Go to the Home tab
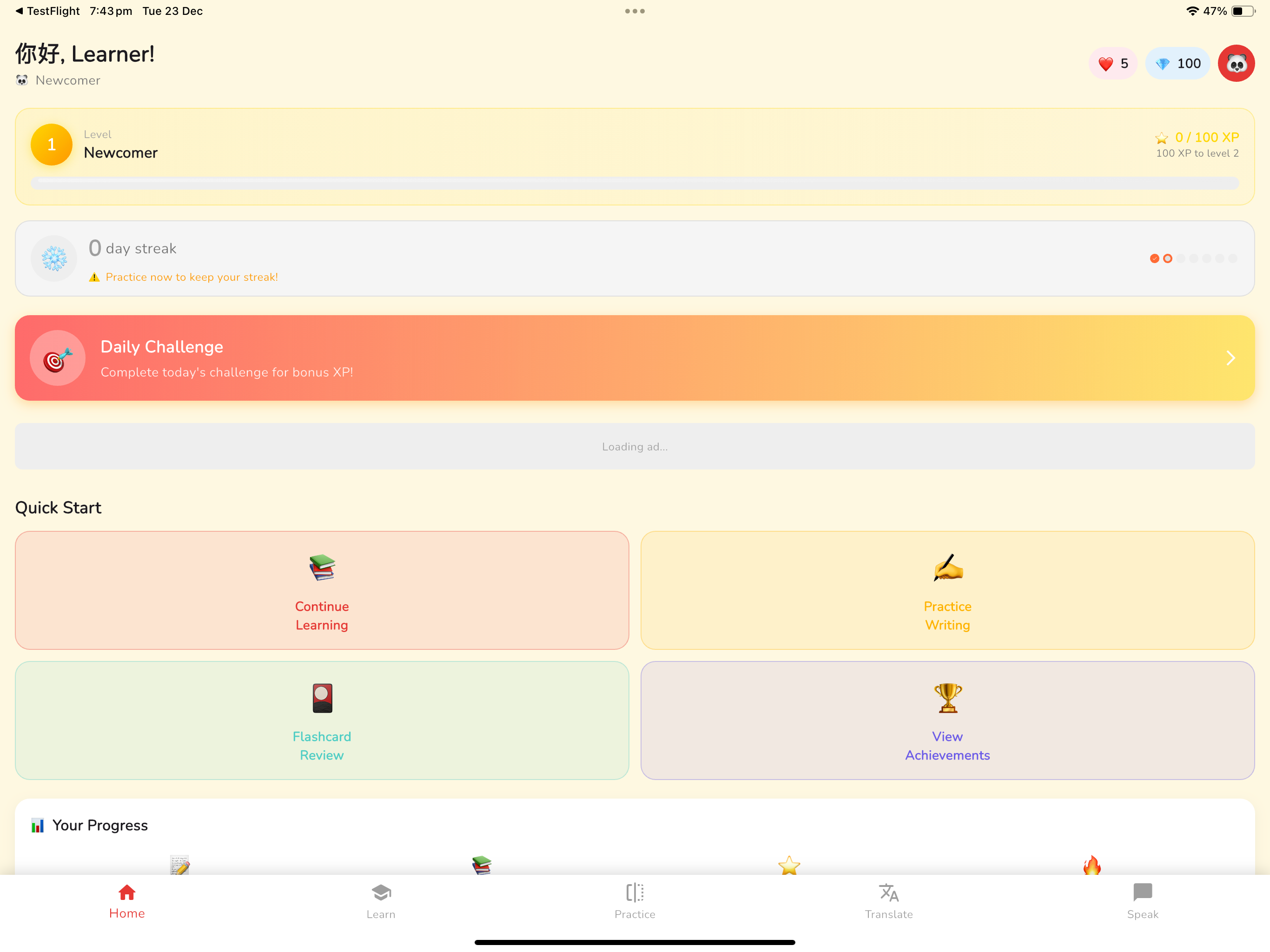The height and width of the screenshot is (952, 1270). point(127,901)
